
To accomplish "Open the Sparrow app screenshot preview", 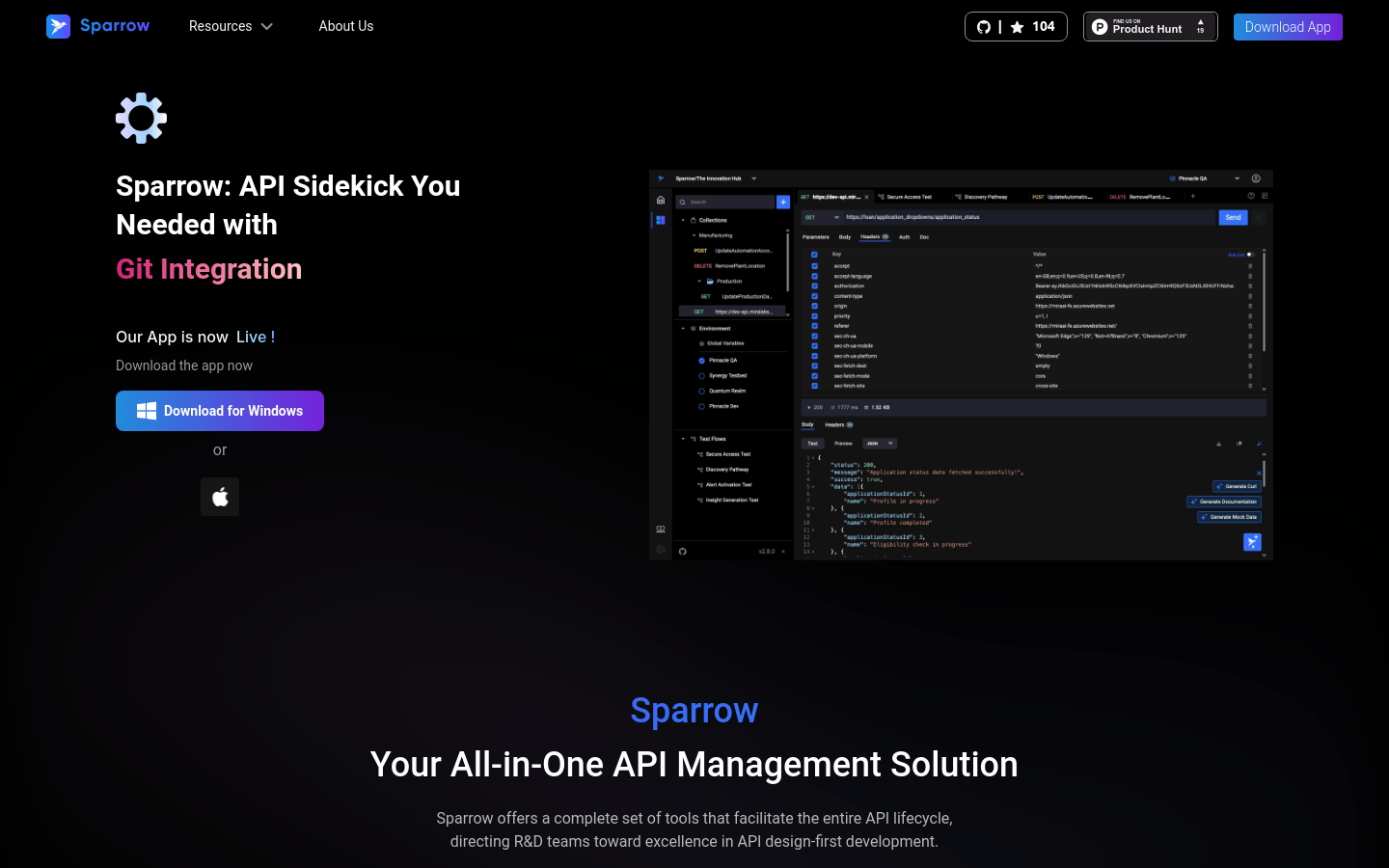I will (961, 365).
